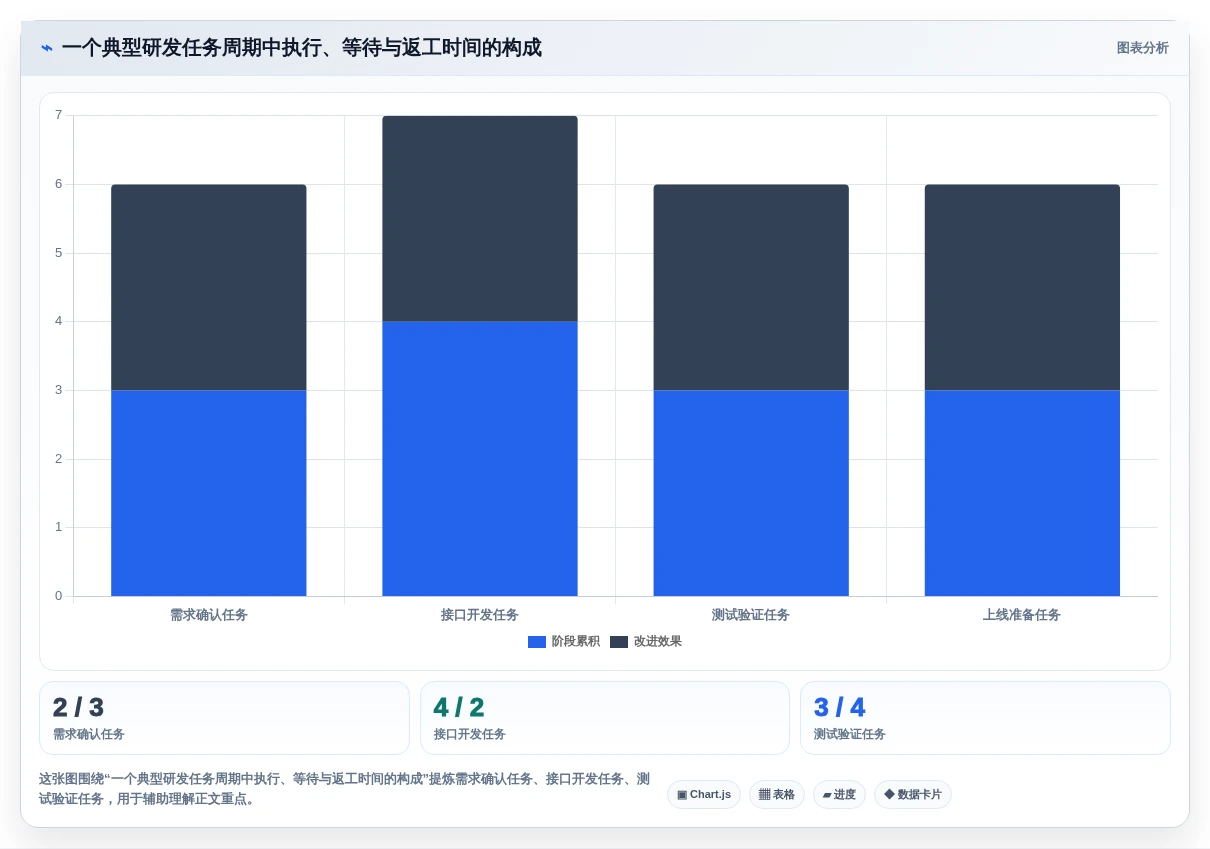1210x849 pixels.
Task: Click the dark bar segment for 接口开发任务
Action: point(480,218)
